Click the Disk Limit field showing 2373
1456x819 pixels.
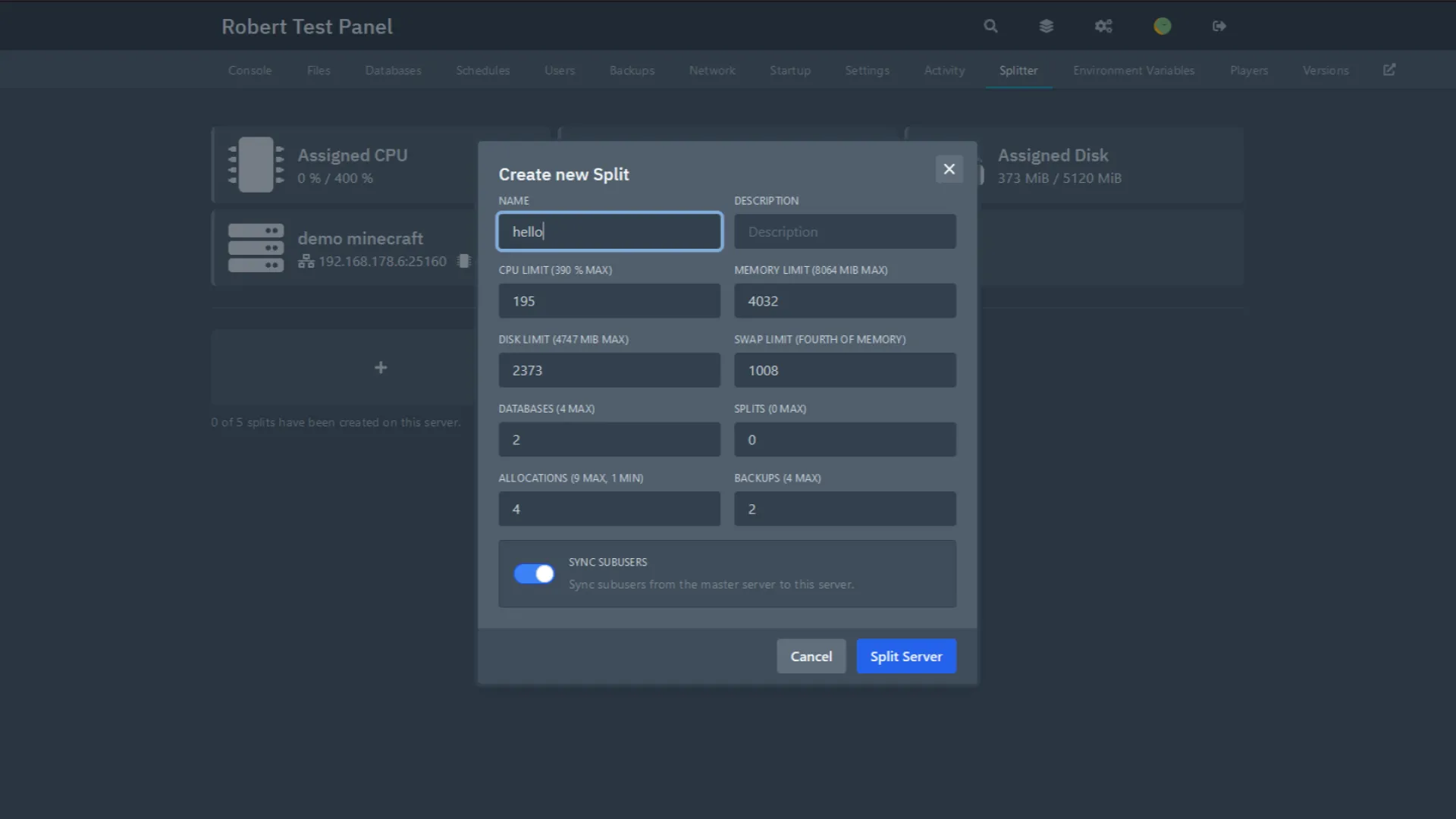(609, 371)
